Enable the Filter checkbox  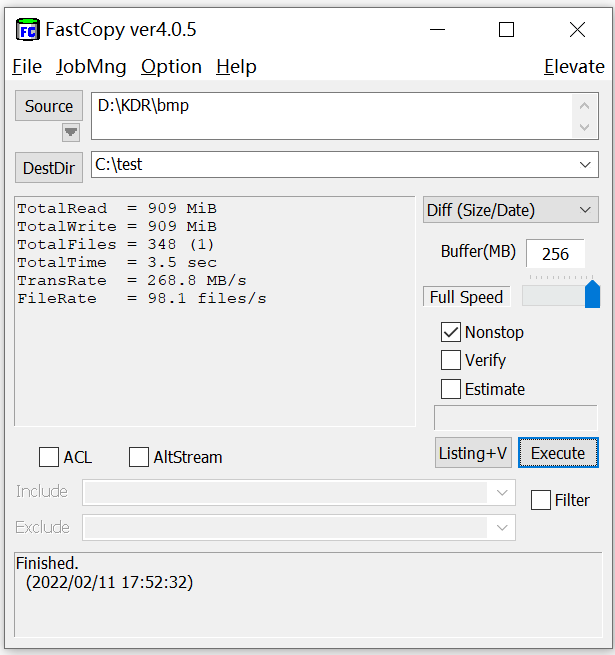tap(541, 500)
